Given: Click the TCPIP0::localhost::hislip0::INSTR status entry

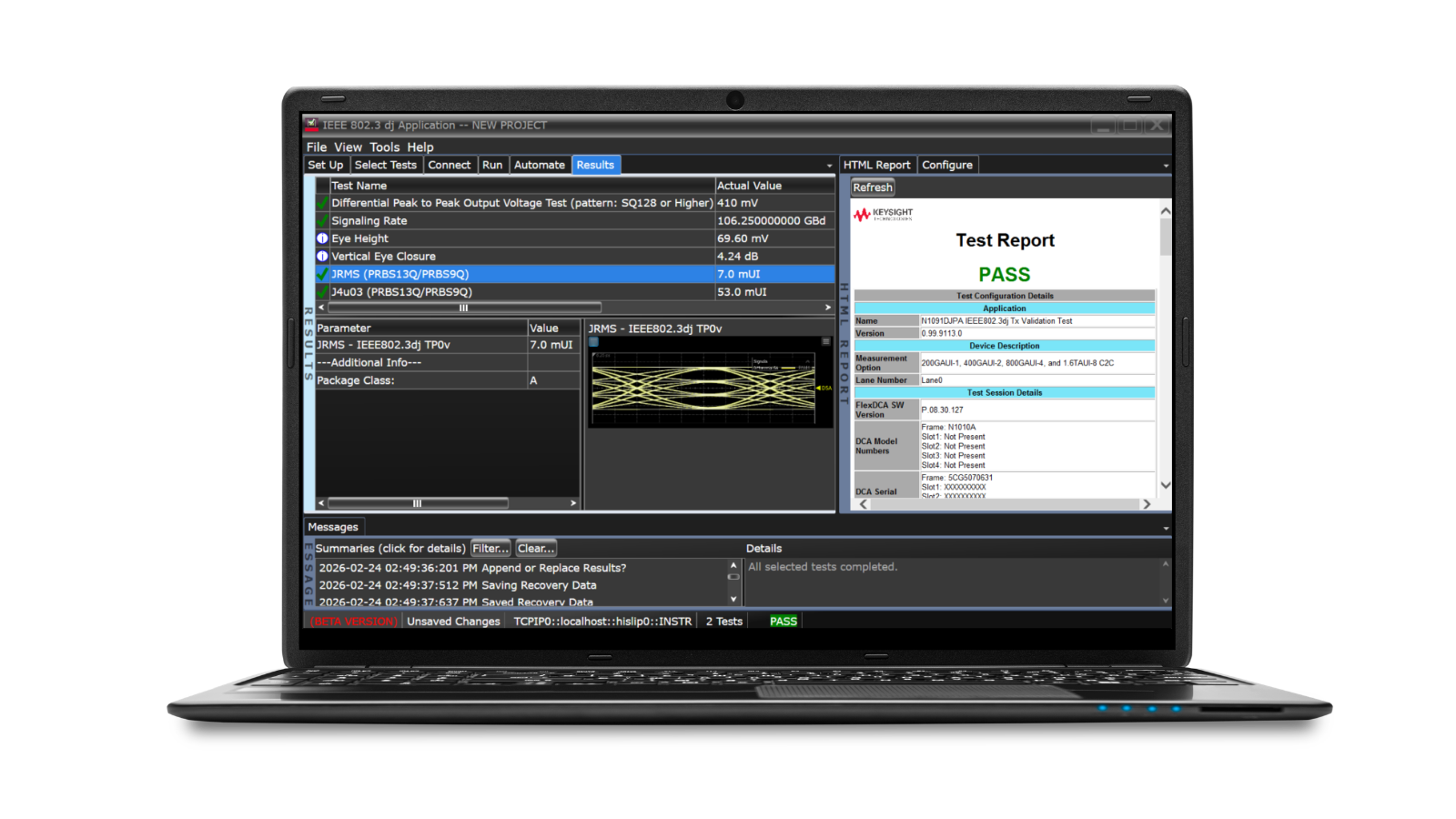Looking at the screenshot, I should (602, 622).
